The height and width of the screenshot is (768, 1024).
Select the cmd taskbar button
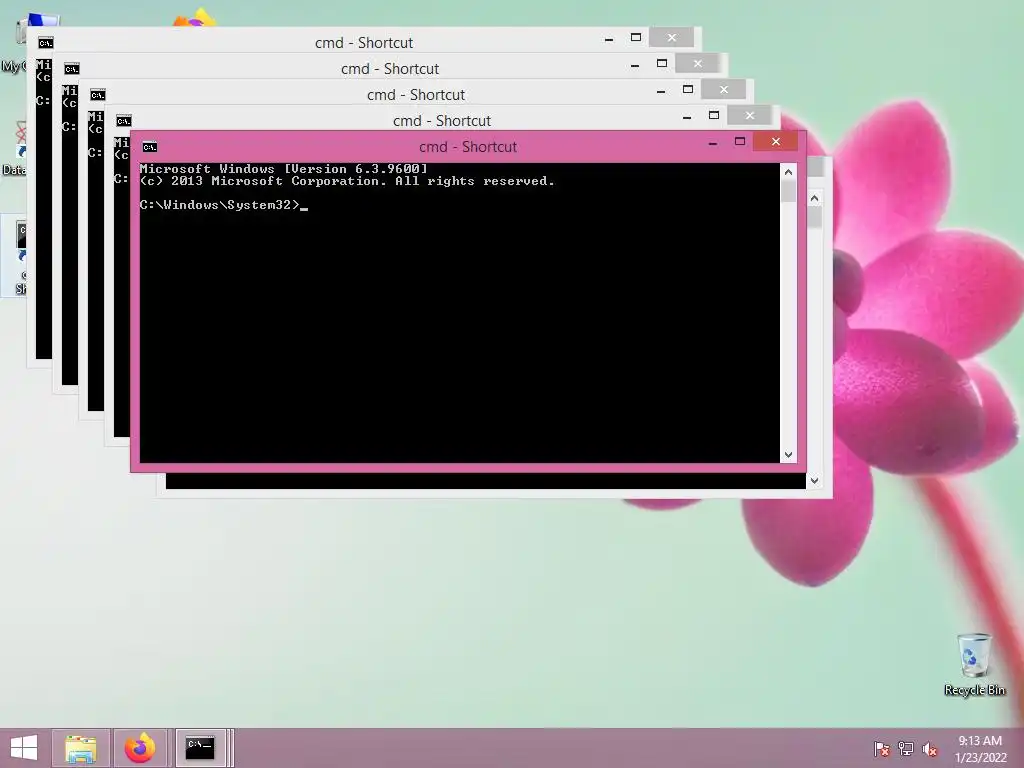click(200, 748)
